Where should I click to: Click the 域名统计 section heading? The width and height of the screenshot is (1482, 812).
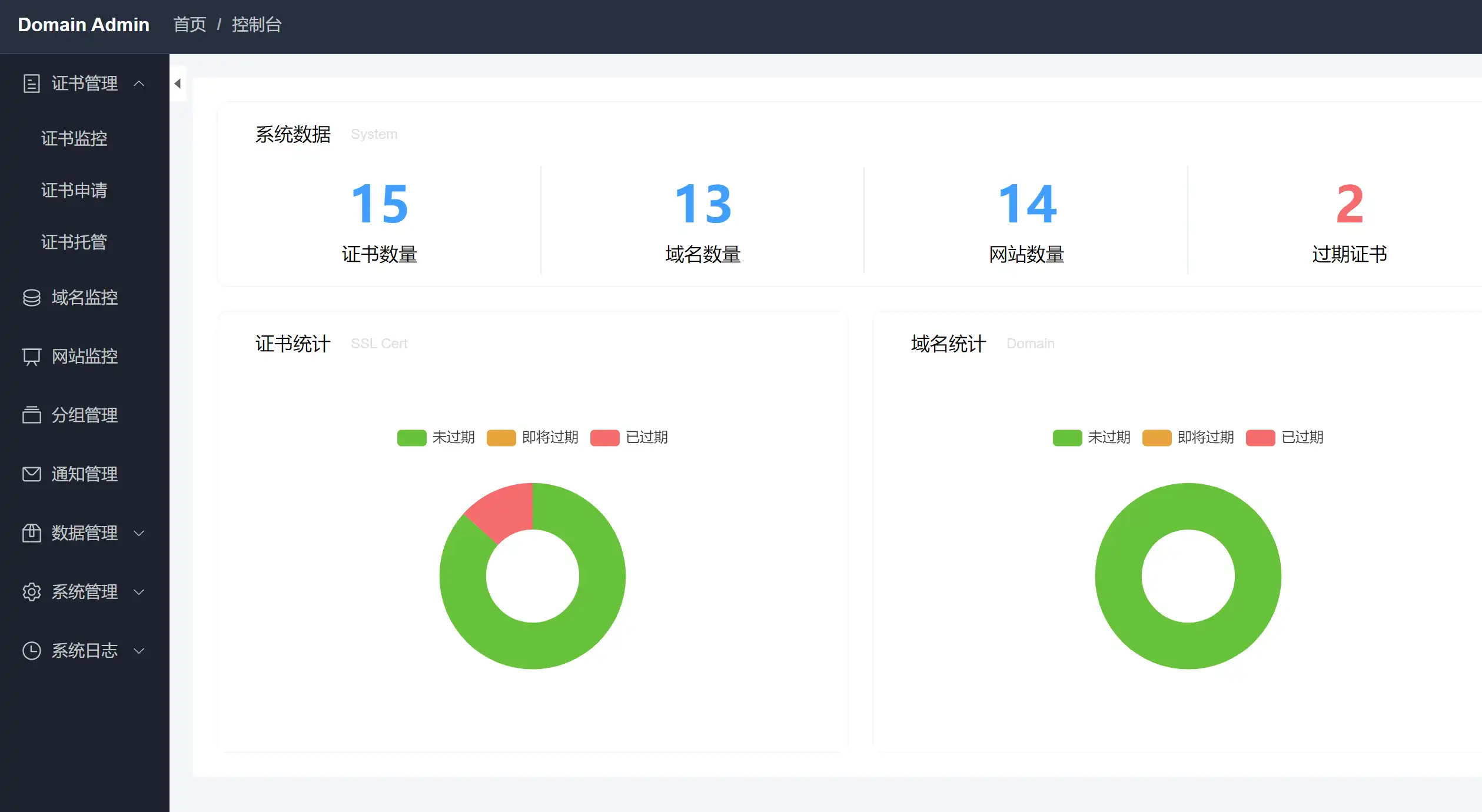(949, 344)
